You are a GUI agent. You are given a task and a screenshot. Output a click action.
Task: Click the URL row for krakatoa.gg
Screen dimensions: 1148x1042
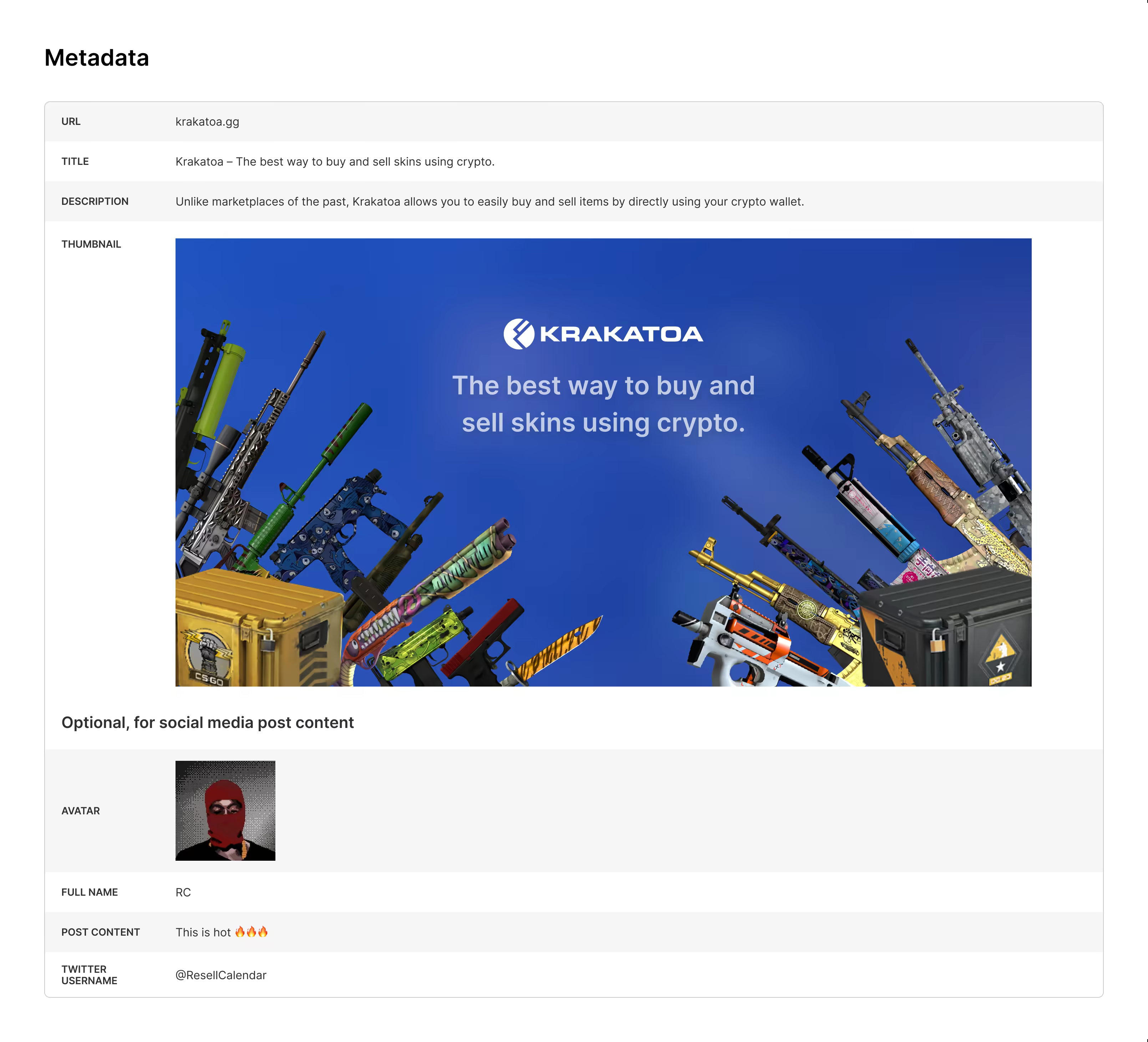[208, 121]
